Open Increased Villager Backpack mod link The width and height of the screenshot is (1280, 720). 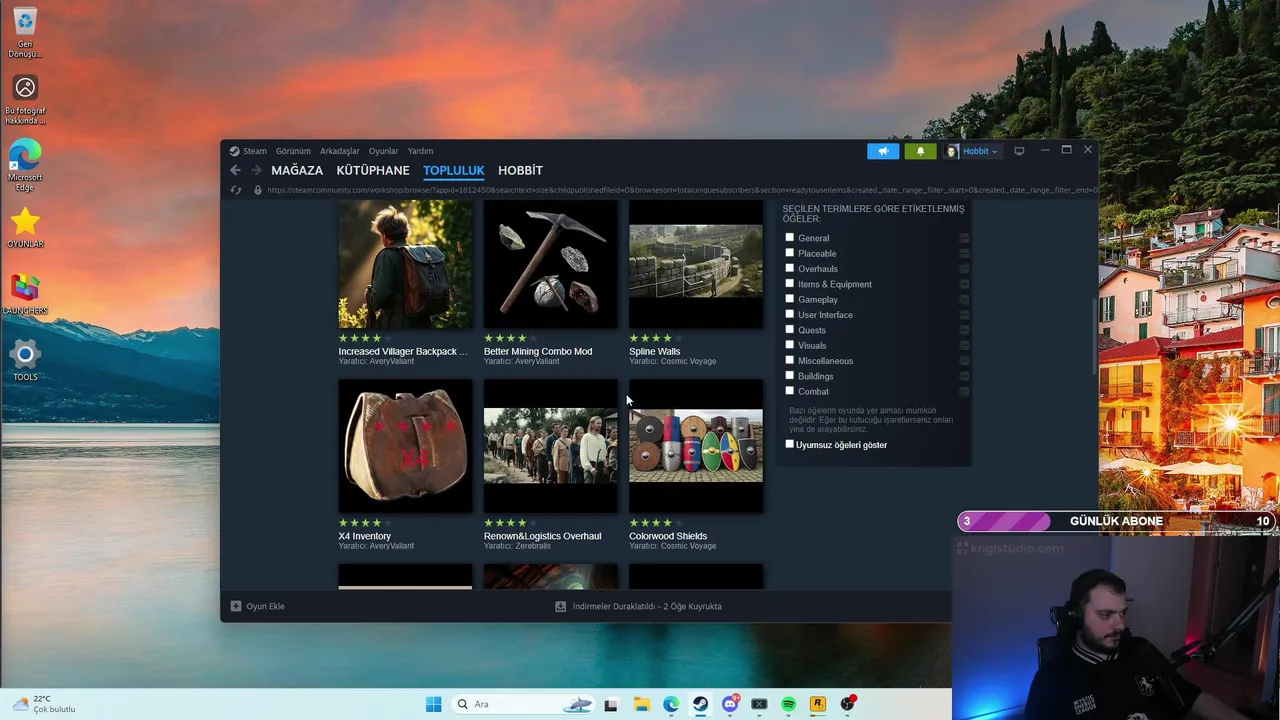coord(403,351)
